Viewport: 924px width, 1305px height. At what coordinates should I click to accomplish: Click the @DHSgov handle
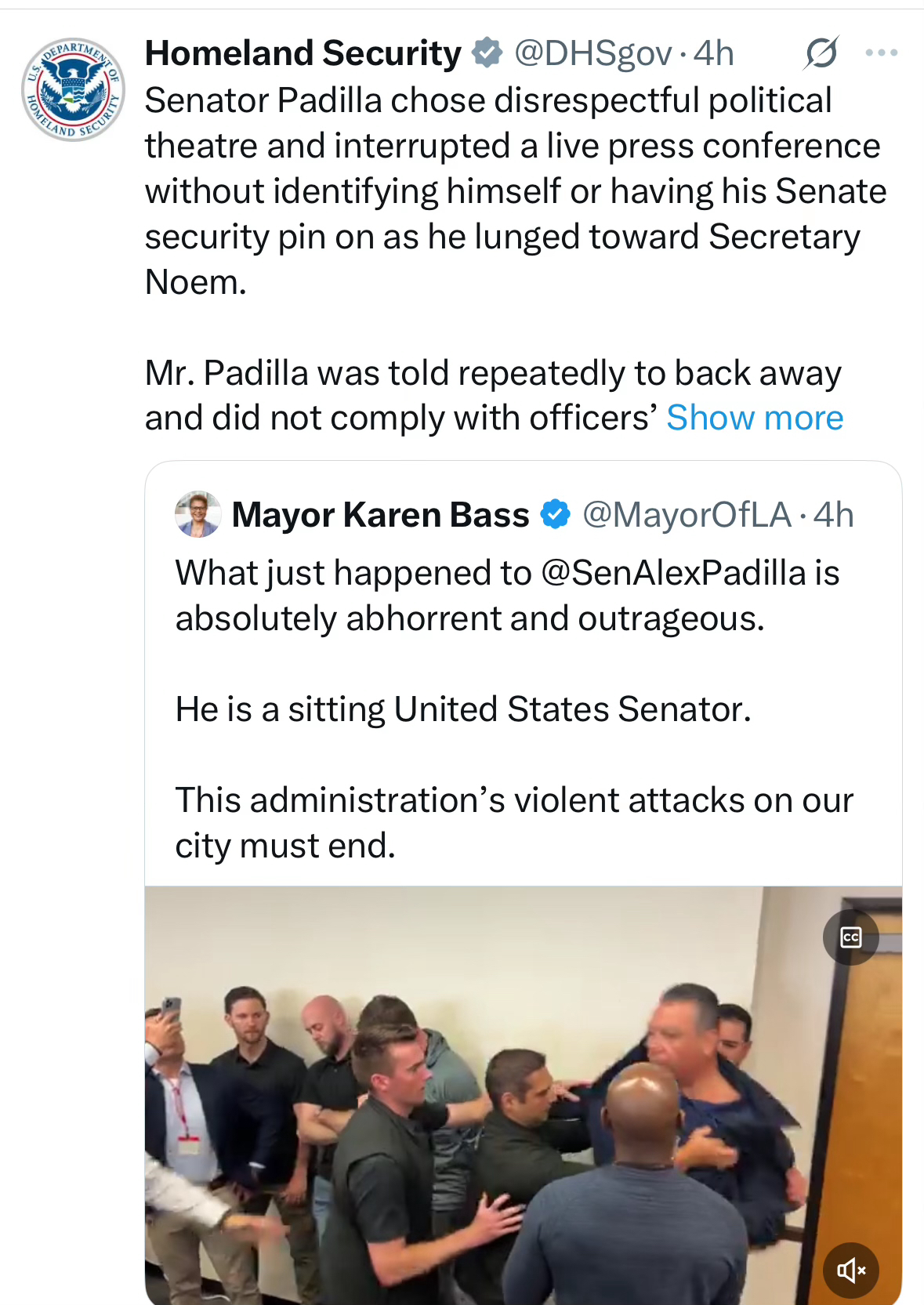[x=592, y=53]
